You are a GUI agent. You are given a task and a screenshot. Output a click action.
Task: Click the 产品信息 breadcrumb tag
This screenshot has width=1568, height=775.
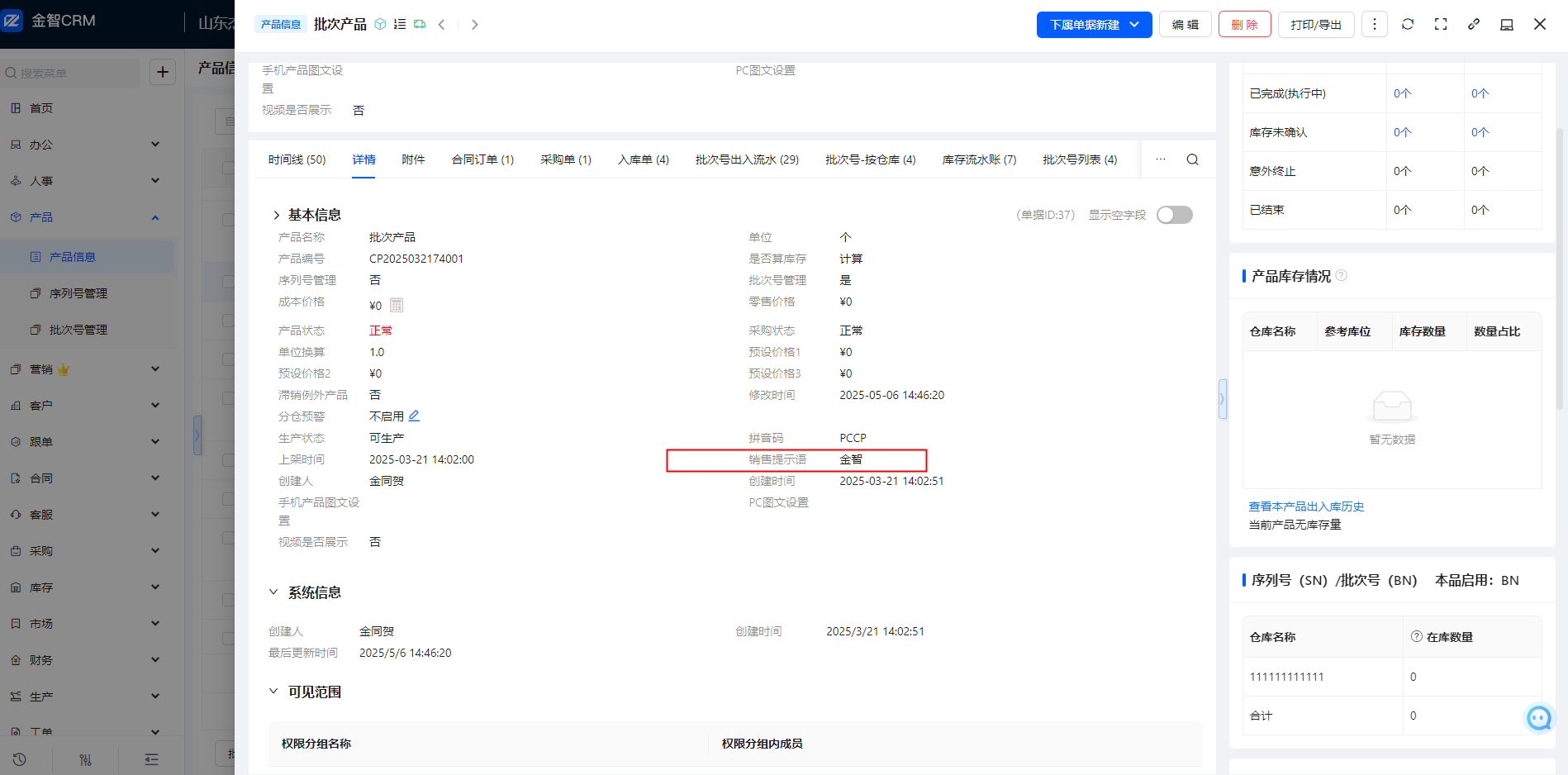tap(281, 25)
